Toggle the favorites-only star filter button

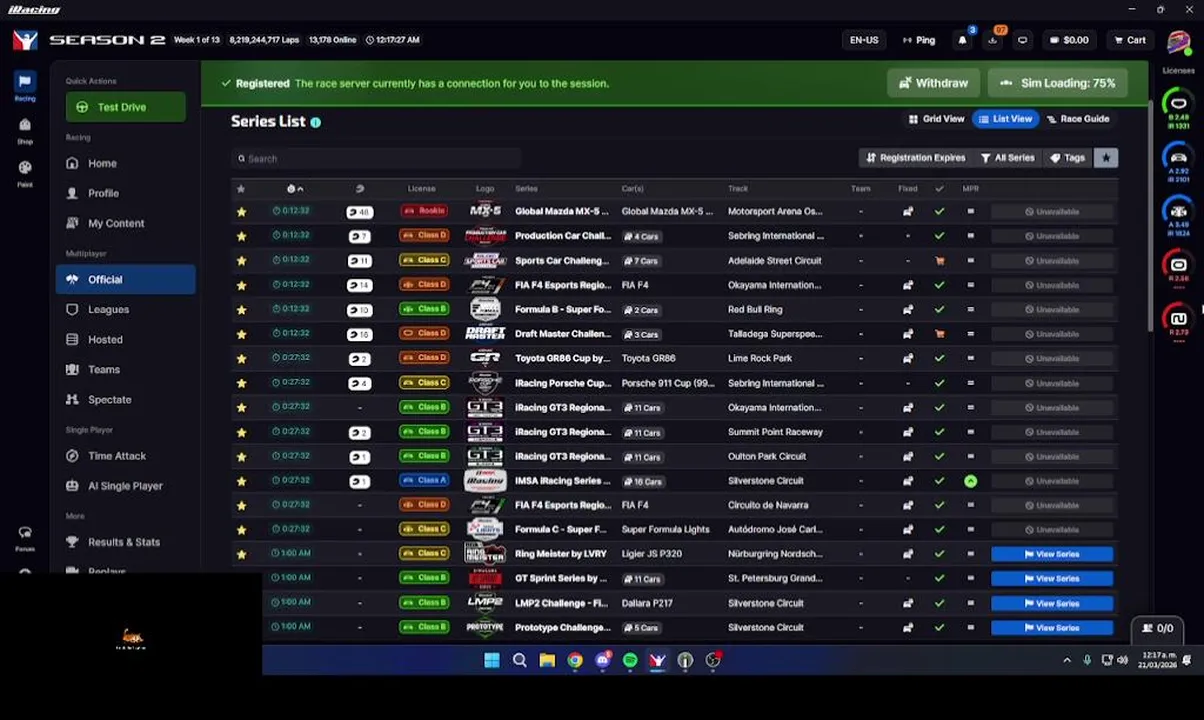click(1106, 158)
